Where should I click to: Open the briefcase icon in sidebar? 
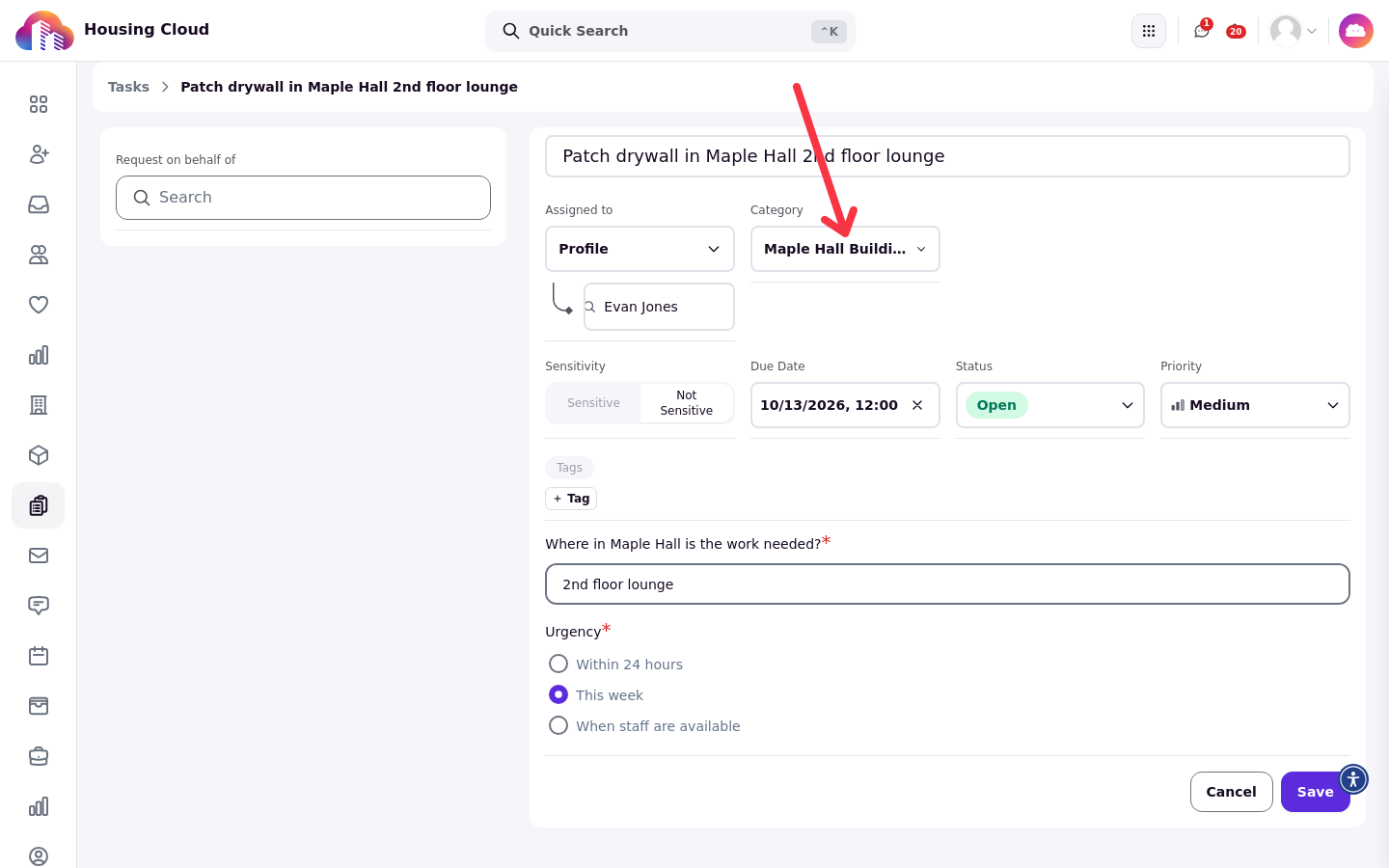39,756
